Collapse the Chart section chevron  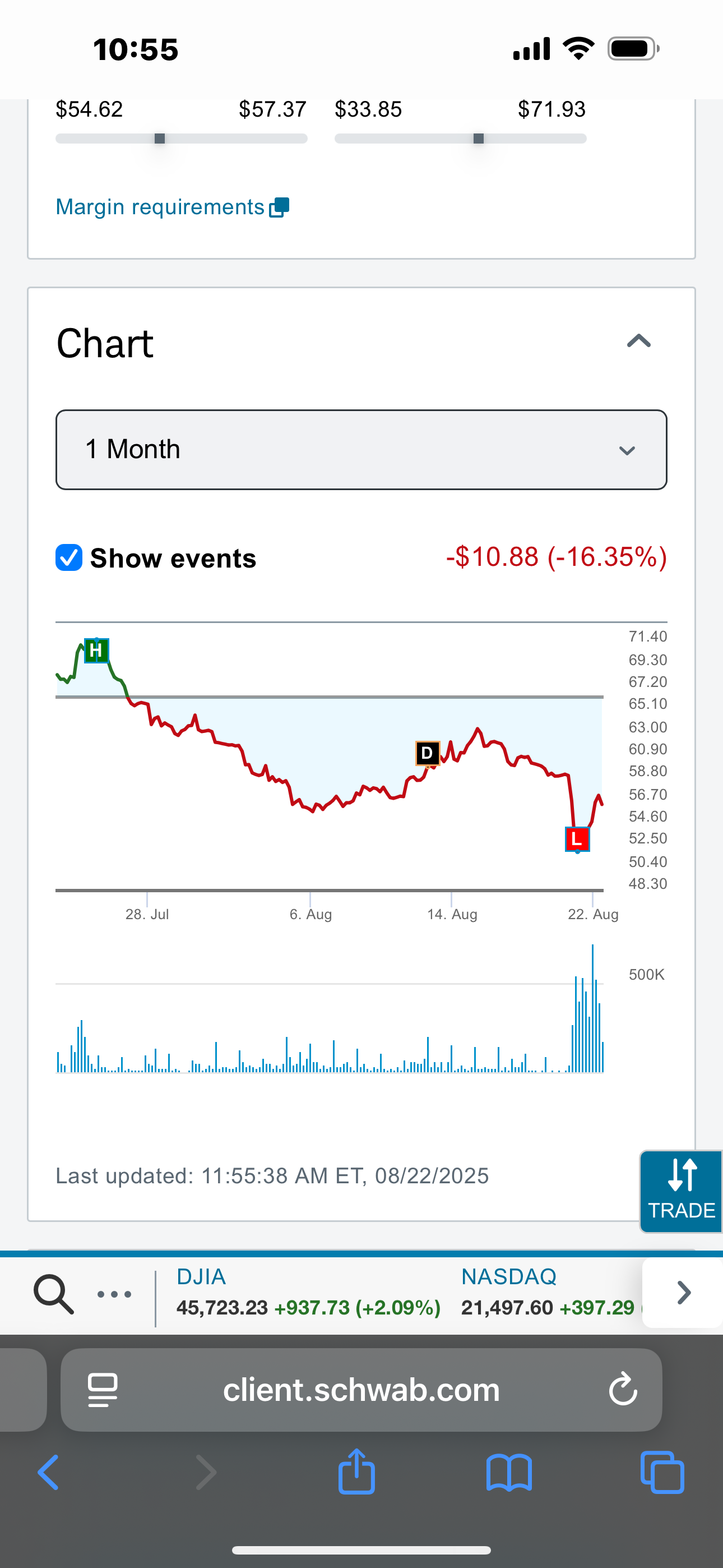(x=638, y=342)
